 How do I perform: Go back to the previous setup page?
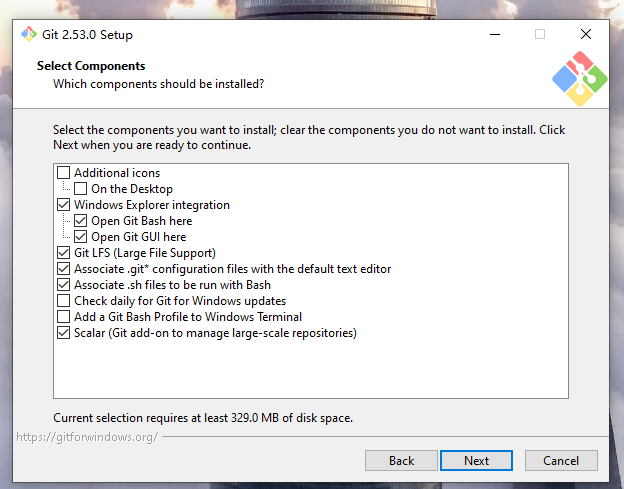click(402, 461)
